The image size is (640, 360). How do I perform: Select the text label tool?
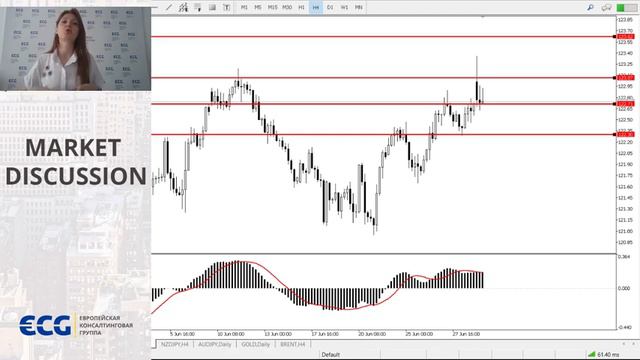click(227, 7)
